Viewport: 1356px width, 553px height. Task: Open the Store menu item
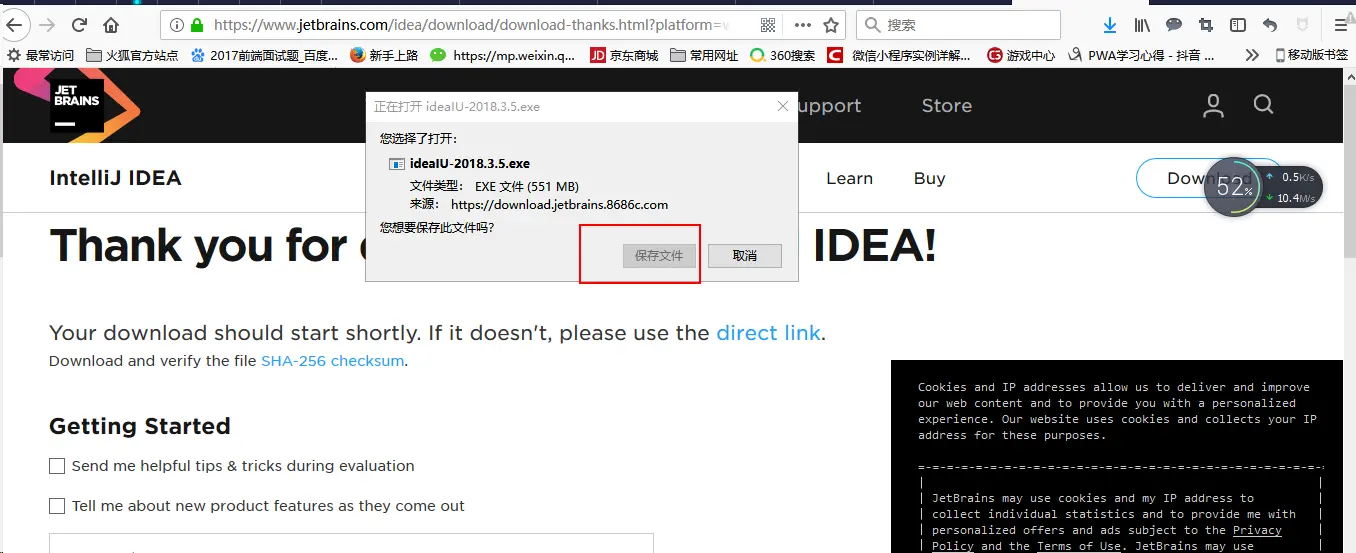pos(947,105)
